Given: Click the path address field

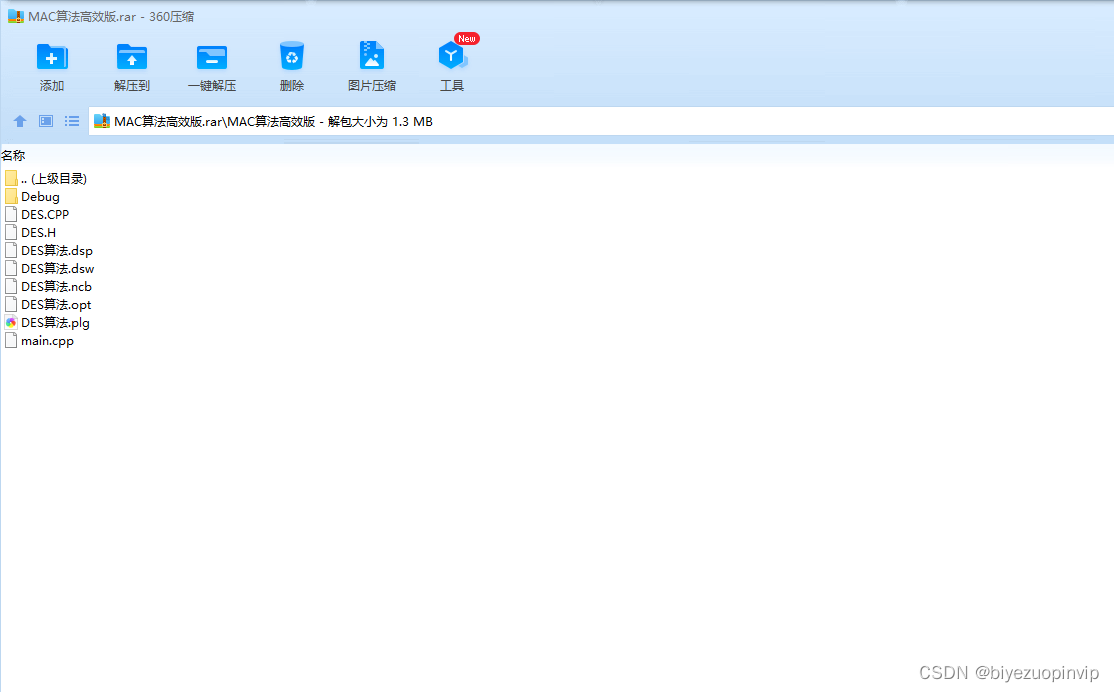Looking at the screenshot, I should tap(601, 121).
